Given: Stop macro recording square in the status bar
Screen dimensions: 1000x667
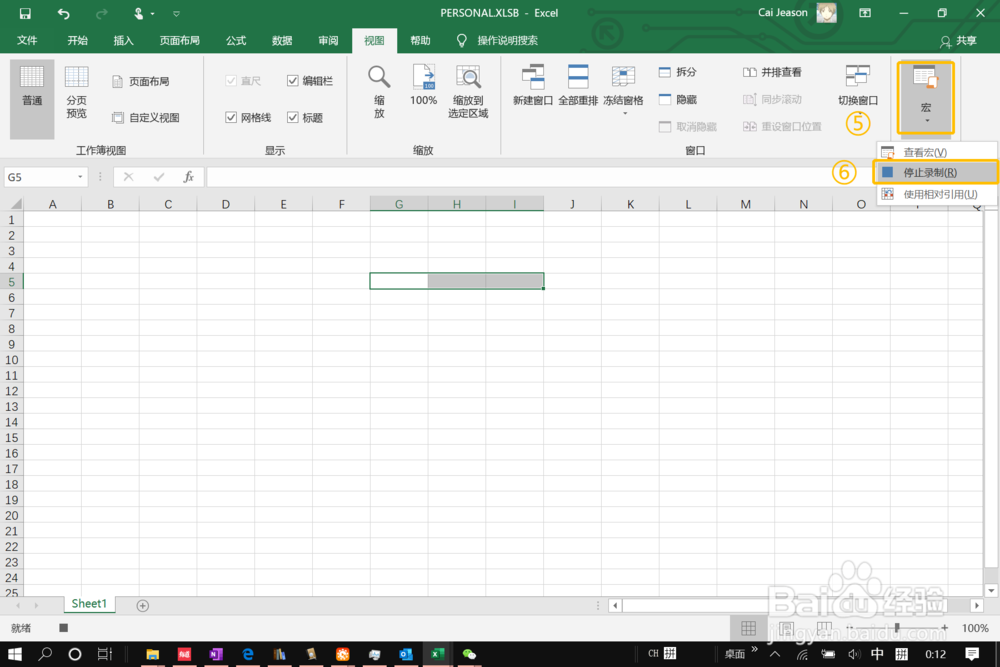Looking at the screenshot, I should click(63, 628).
